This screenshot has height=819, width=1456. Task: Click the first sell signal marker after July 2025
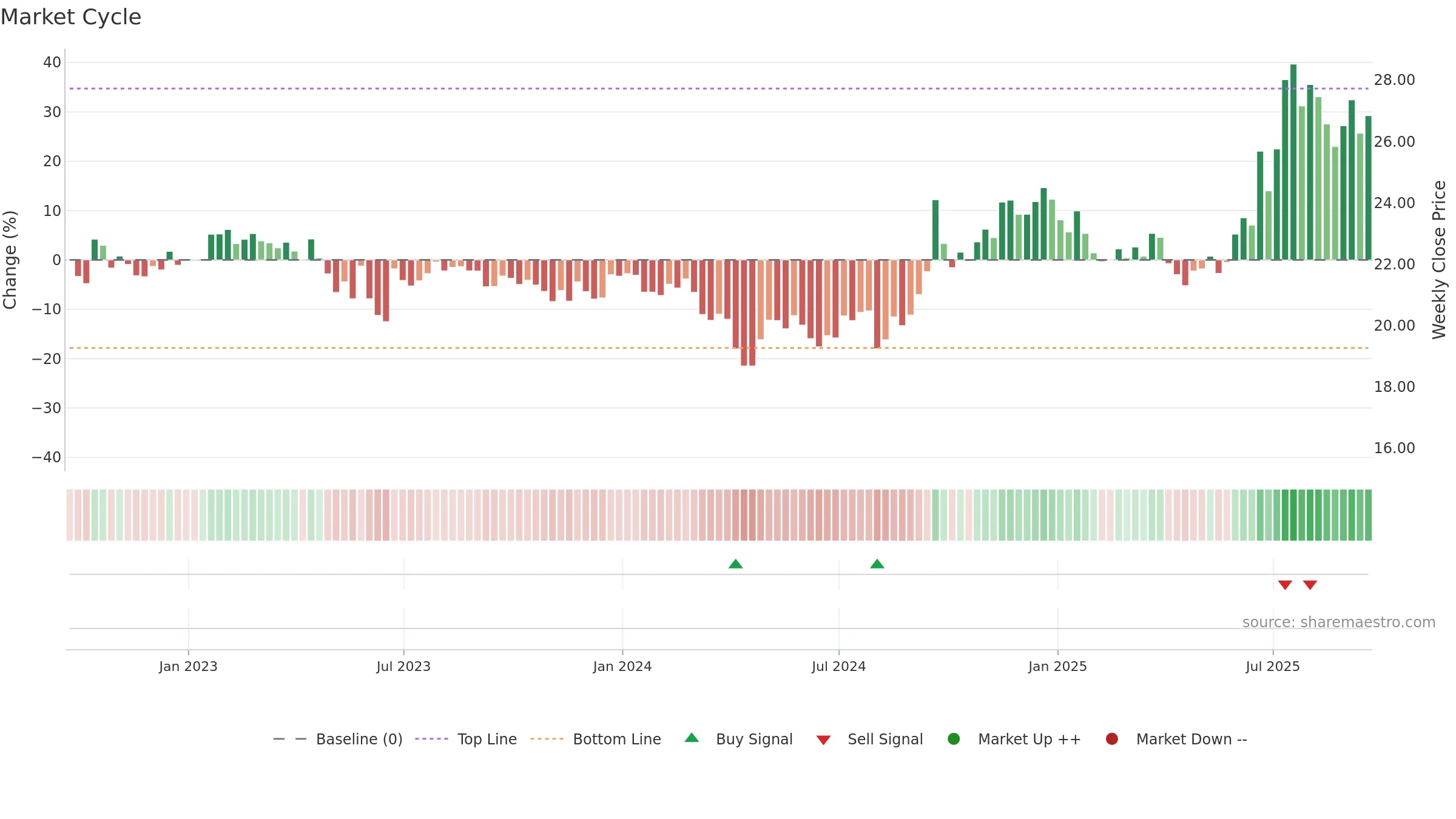(1285, 585)
